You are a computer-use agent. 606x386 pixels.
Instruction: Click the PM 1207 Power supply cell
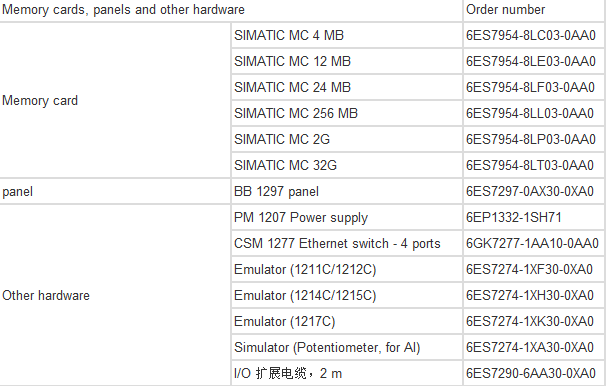coord(347,218)
